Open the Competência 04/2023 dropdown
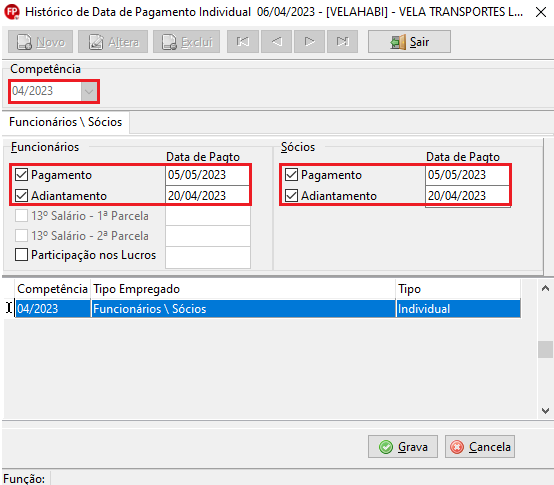 pos(89,91)
